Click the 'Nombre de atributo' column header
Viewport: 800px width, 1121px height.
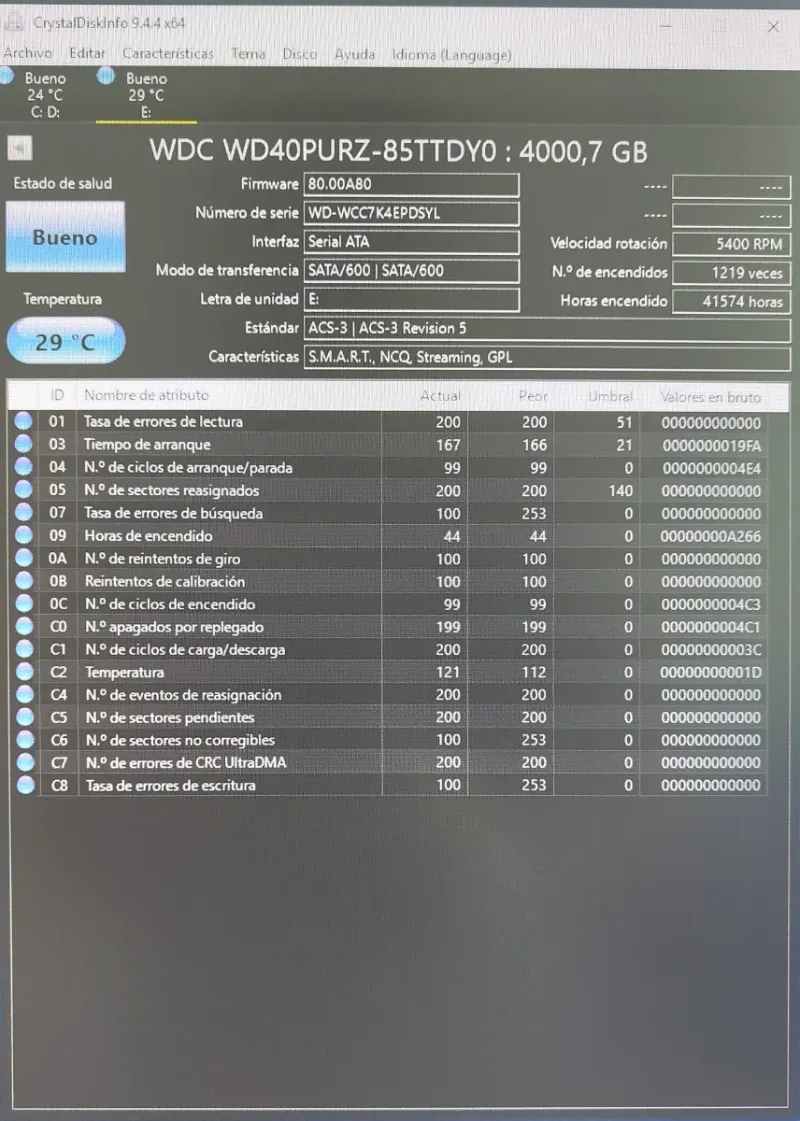pos(146,395)
